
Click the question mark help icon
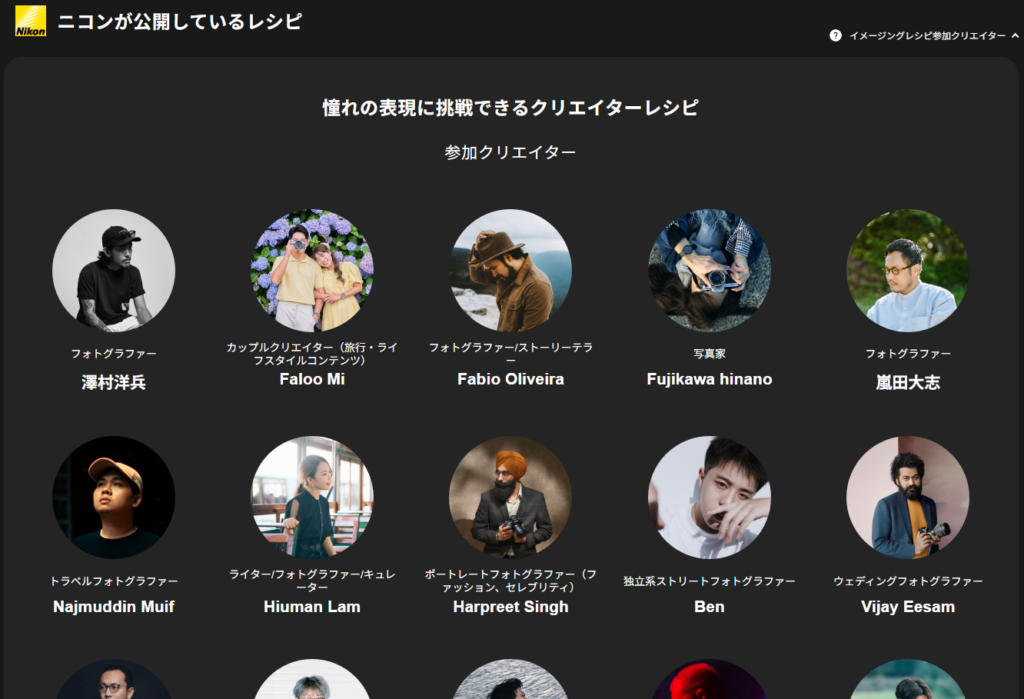click(x=835, y=36)
